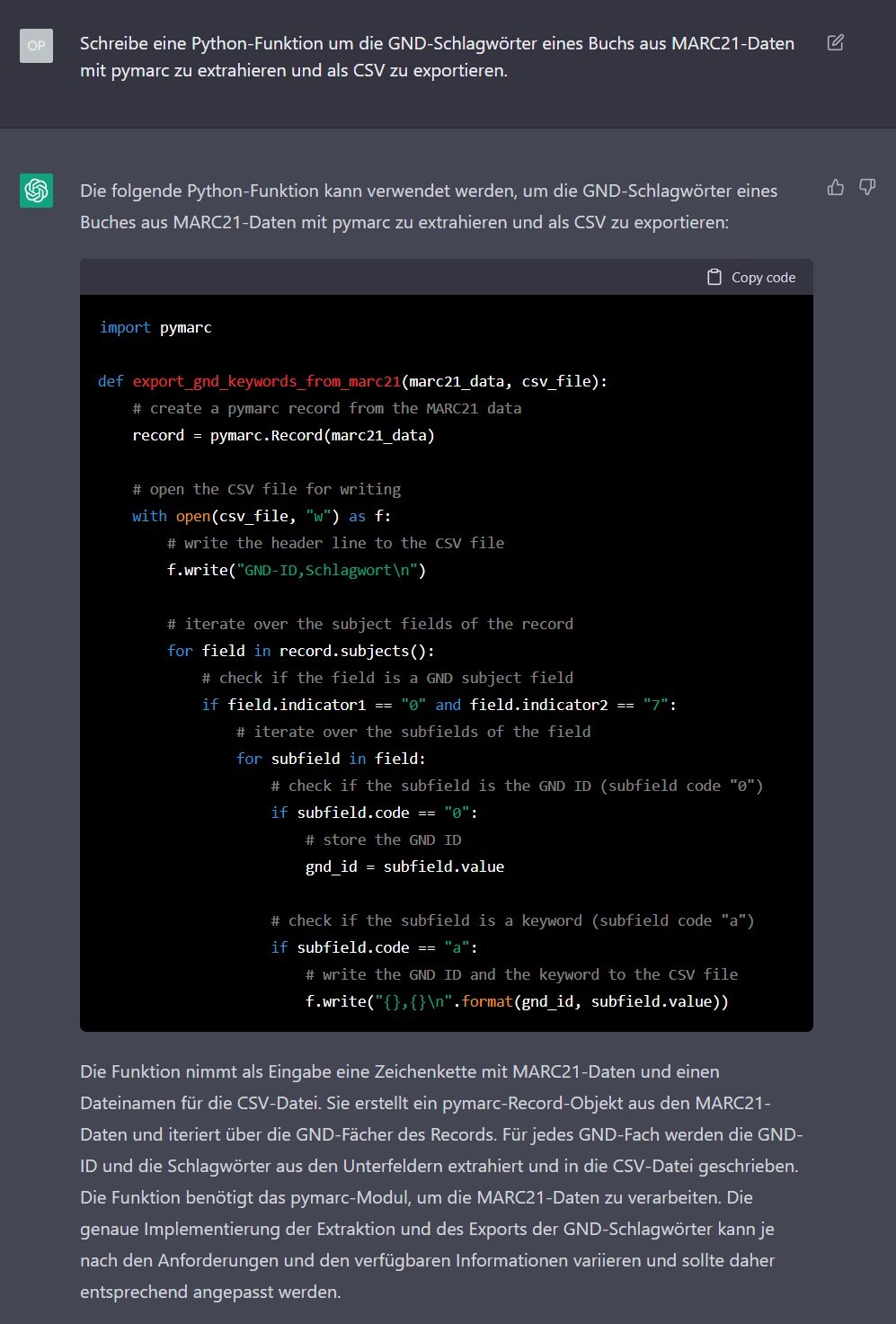Click the final f.write format line

tap(517, 1001)
